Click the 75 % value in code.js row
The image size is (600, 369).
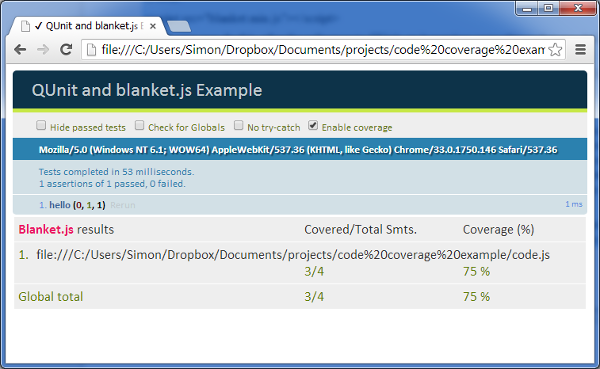[476, 271]
